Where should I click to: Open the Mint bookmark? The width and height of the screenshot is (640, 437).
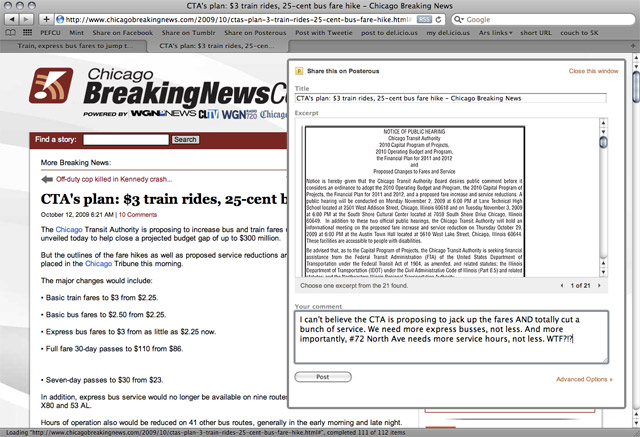pos(76,33)
